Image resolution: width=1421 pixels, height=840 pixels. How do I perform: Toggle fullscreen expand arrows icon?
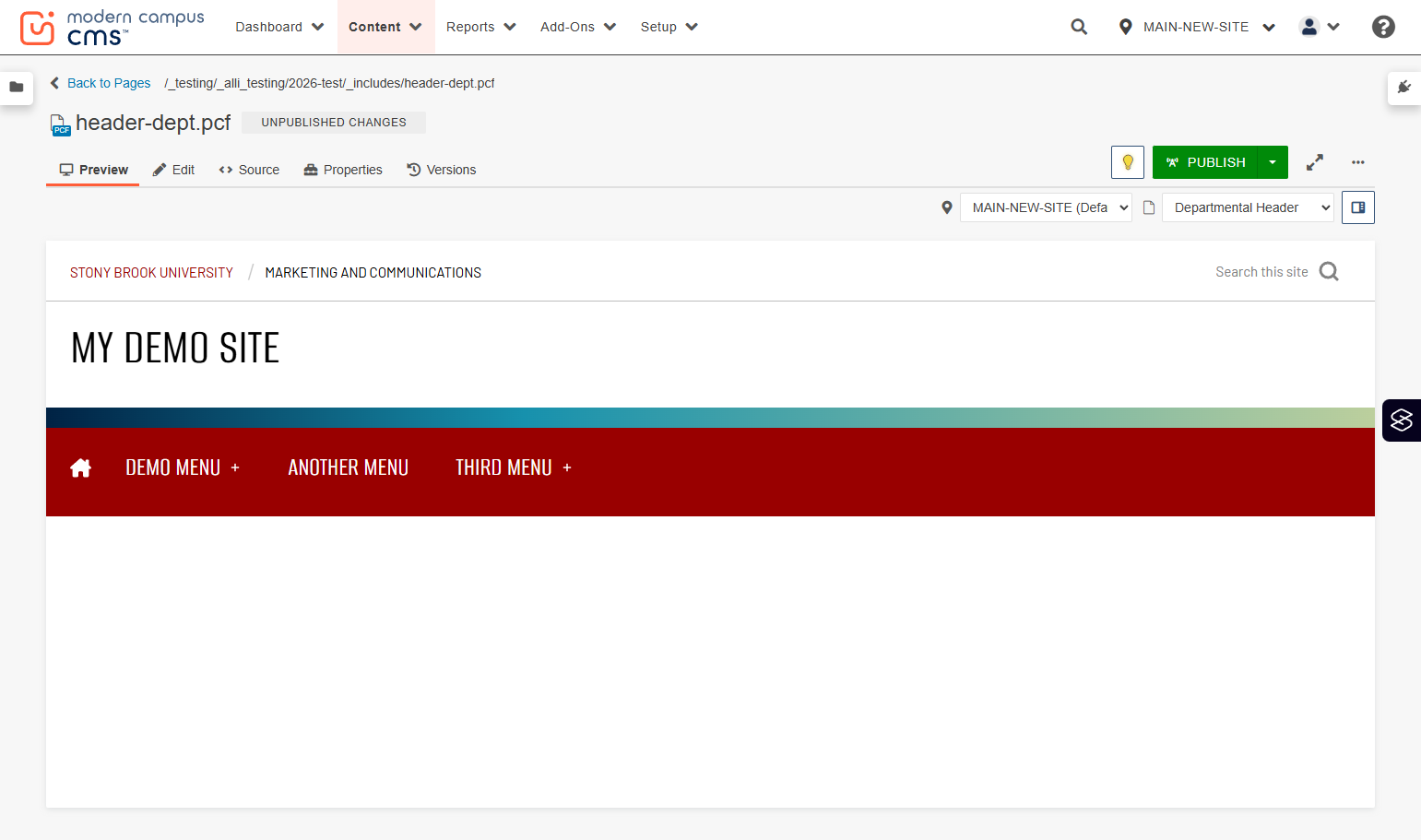1315,162
